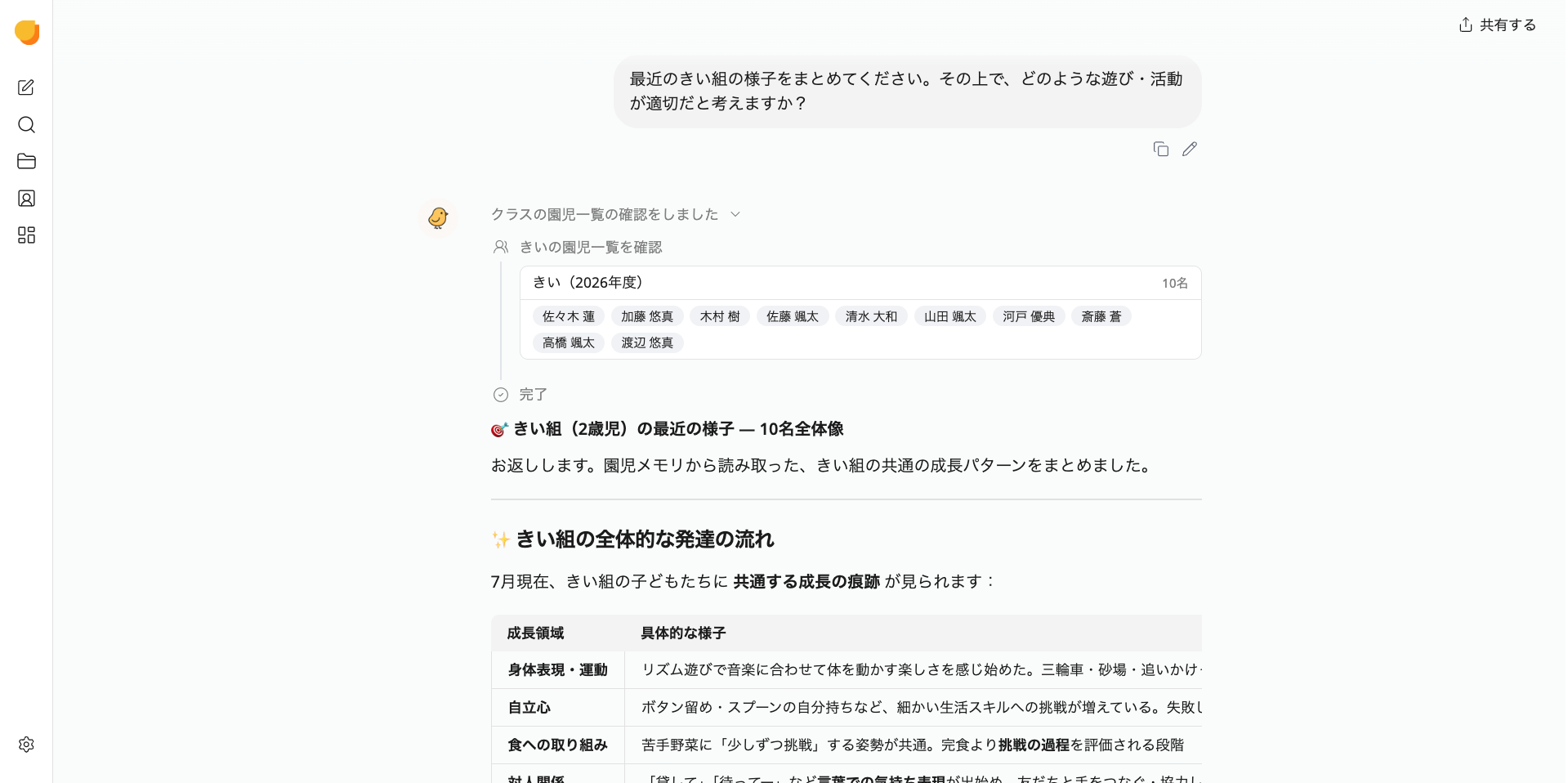The height and width of the screenshot is (783, 1568).
Task: Select child chip 河戸 優典
Action: coord(1029,316)
